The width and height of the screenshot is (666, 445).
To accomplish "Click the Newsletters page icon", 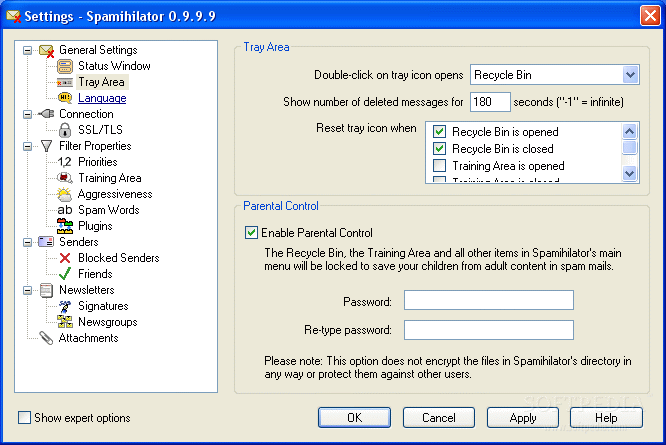I will 46,290.
